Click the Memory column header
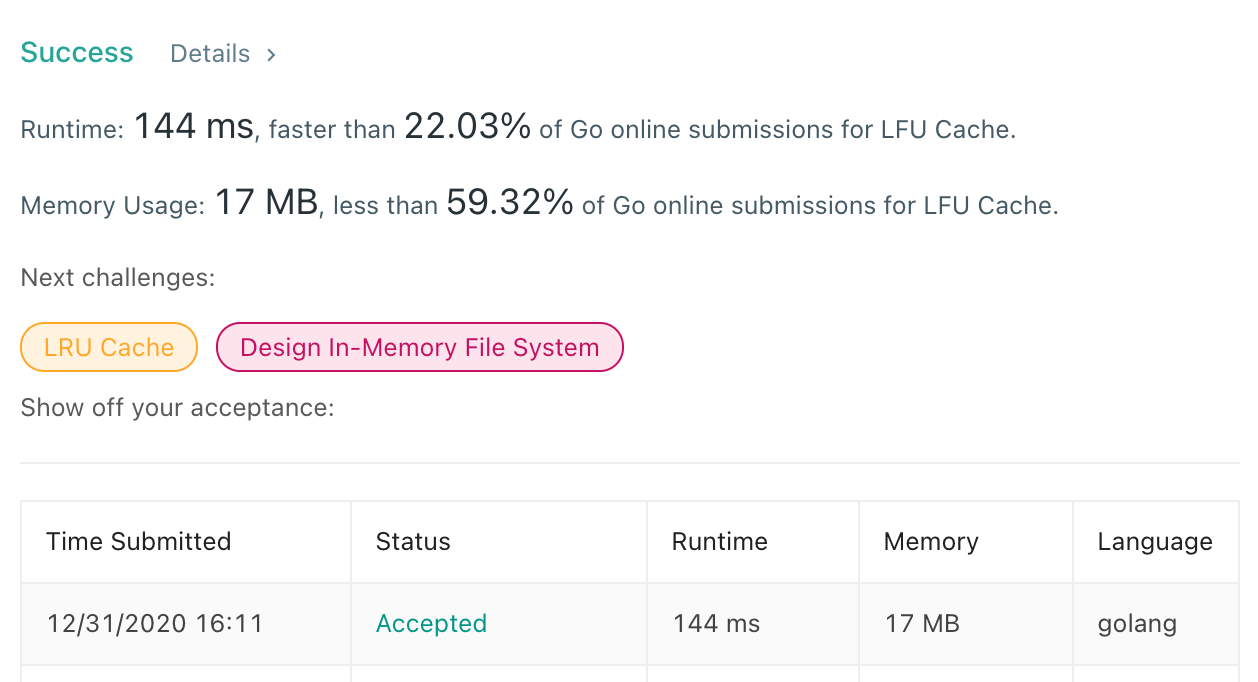Image resolution: width=1258 pixels, height=682 pixels. click(931, 542)
